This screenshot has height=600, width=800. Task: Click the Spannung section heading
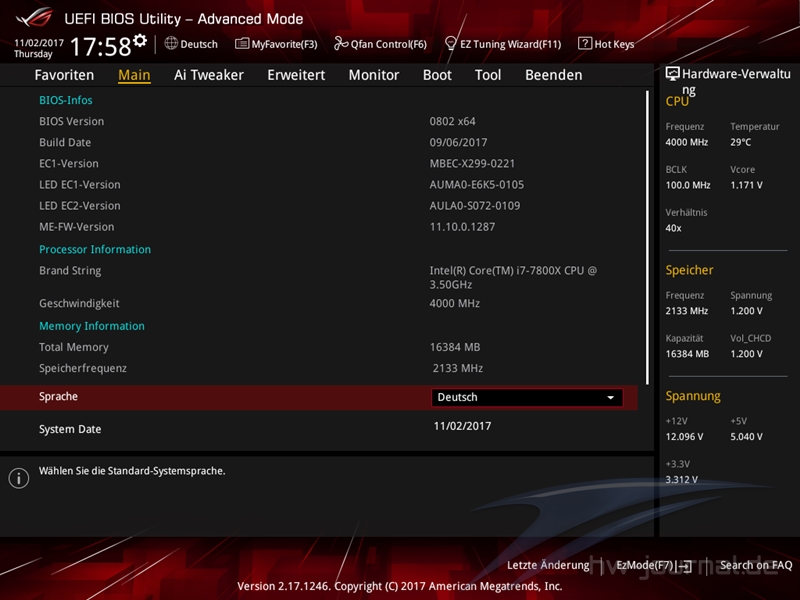pyautogui.click(x=693, y=396)
